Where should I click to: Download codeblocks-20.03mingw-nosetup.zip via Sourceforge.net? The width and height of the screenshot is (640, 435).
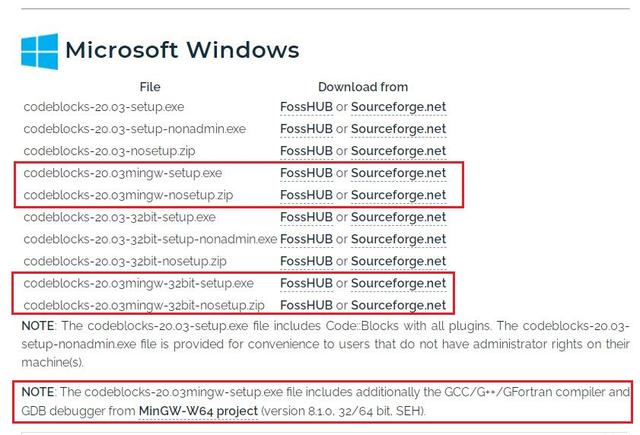398,195
